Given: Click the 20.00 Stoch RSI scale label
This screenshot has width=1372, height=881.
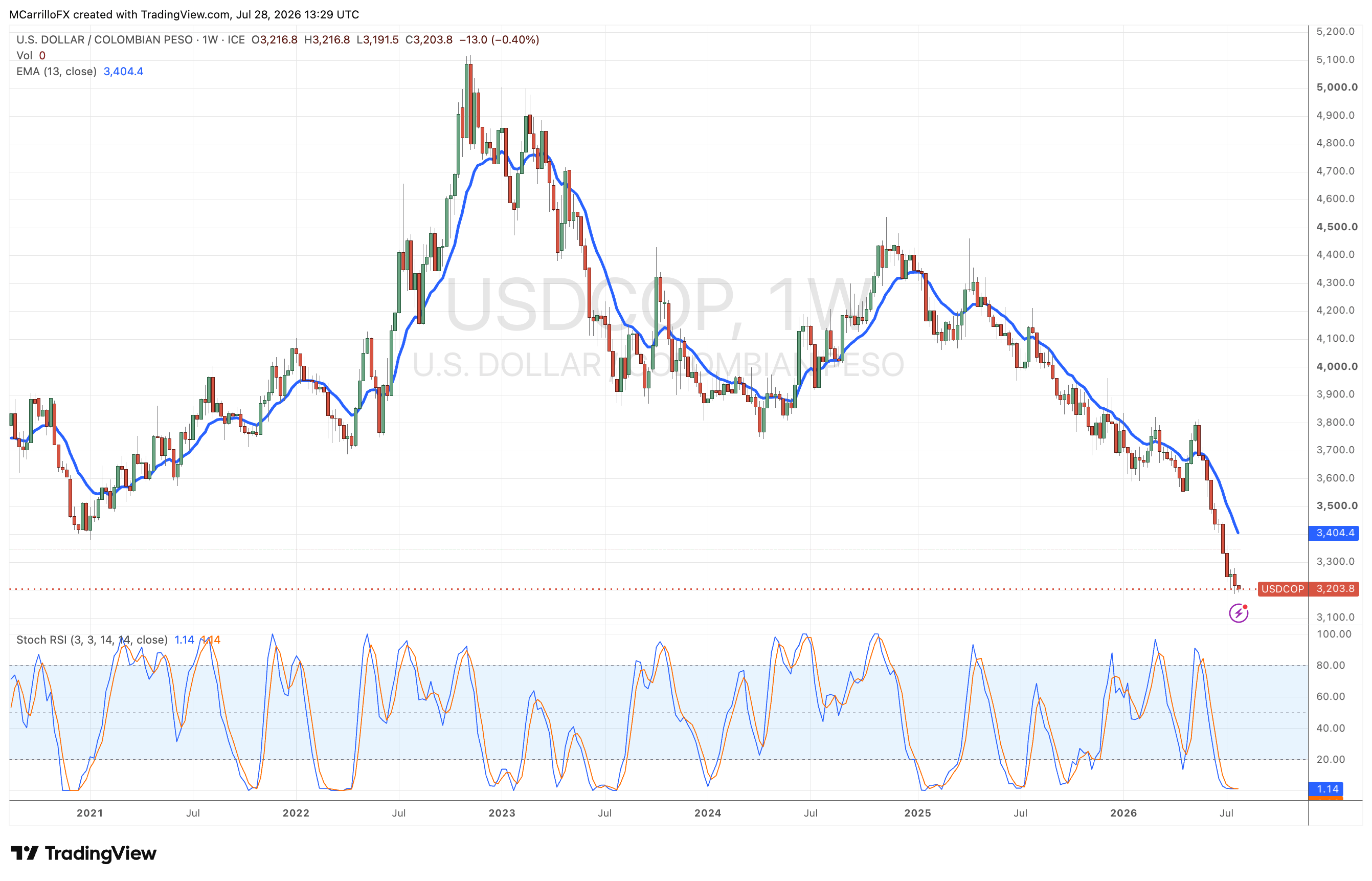Looking at the screenshot, I should point(1331,759).
